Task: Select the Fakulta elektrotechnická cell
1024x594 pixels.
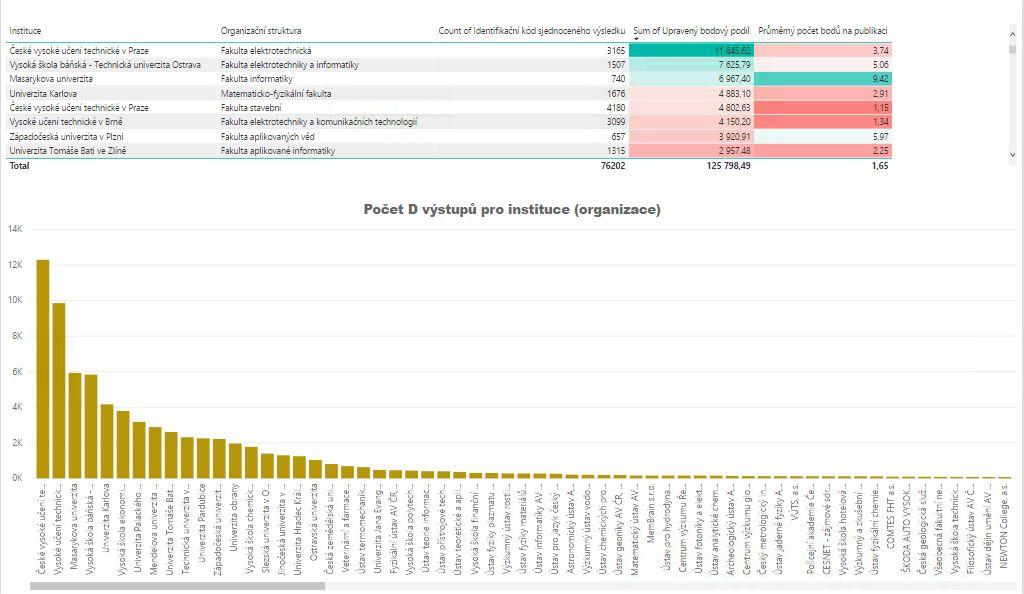Action: tap(266, 50)
